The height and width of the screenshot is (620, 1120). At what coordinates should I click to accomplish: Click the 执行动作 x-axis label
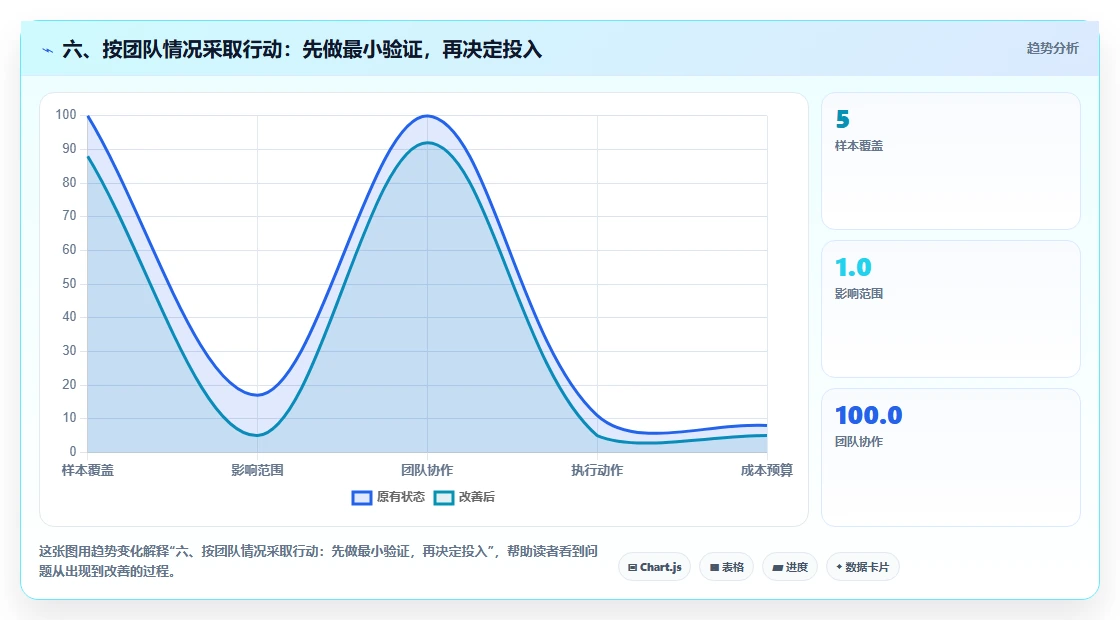(597, 470)
